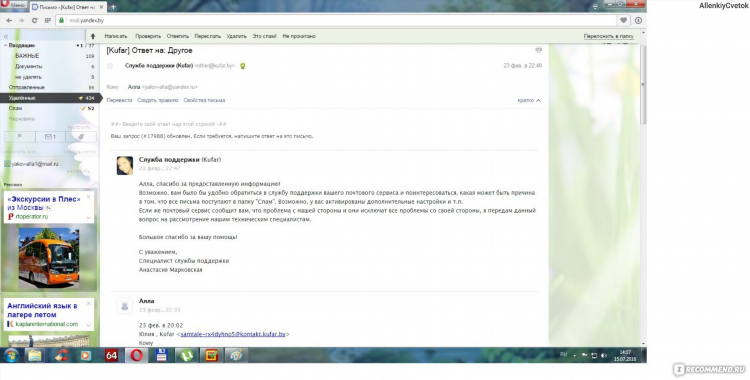Add page to bookmarks with heart icon

click(x=624, y=21)
